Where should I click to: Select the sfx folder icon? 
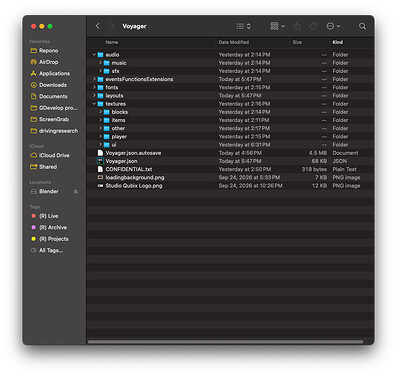(x=106, y=71)
